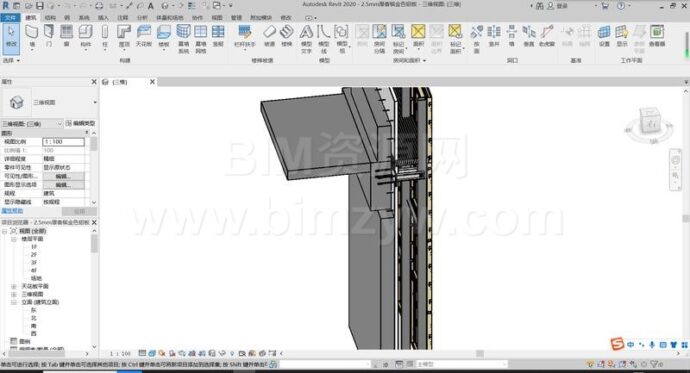Select the Wall (墙) tool
This screenshot has width=690, height=373.
click(x=32, y=36)
